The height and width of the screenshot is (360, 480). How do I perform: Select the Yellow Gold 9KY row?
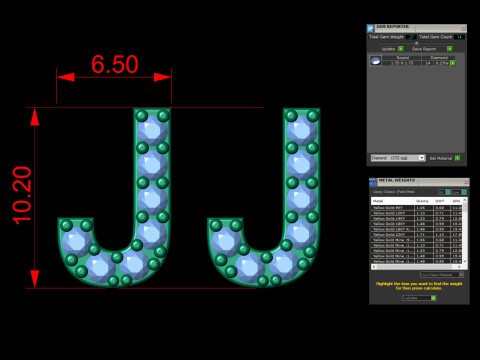pyautogui.click(x=417, y=208)
